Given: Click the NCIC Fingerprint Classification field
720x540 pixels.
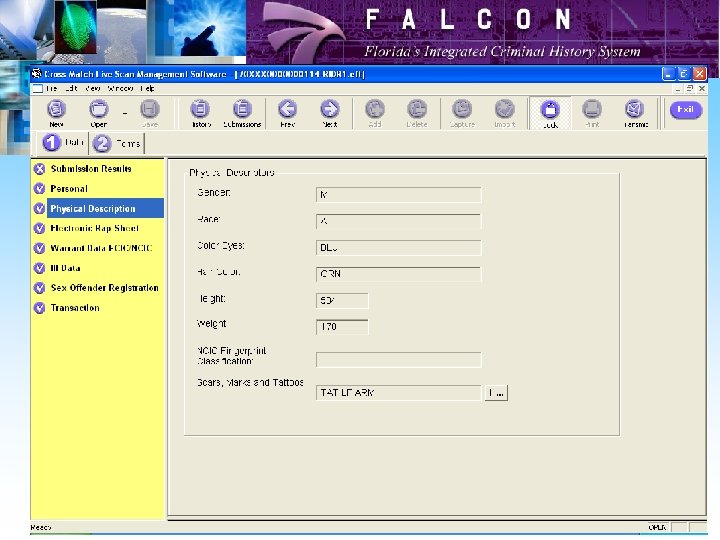Looking at the screenshot, I should tap(399, 360).
